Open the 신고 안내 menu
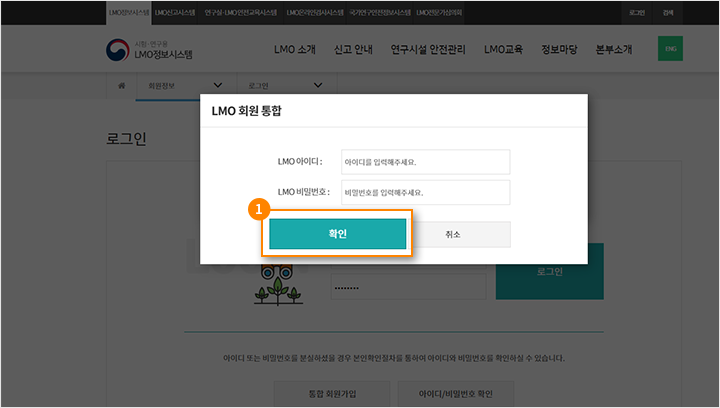Viewport: 720px width, 408px height. tap(353, 49)
